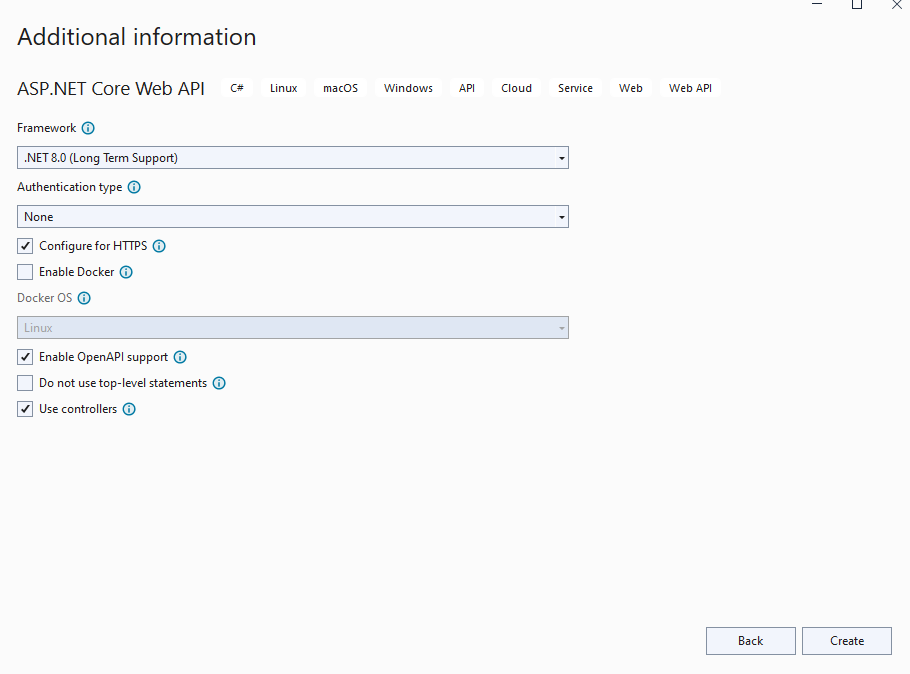Screen dimensions: 910x674
Task: Click the Create button
Action: [847, 641]
